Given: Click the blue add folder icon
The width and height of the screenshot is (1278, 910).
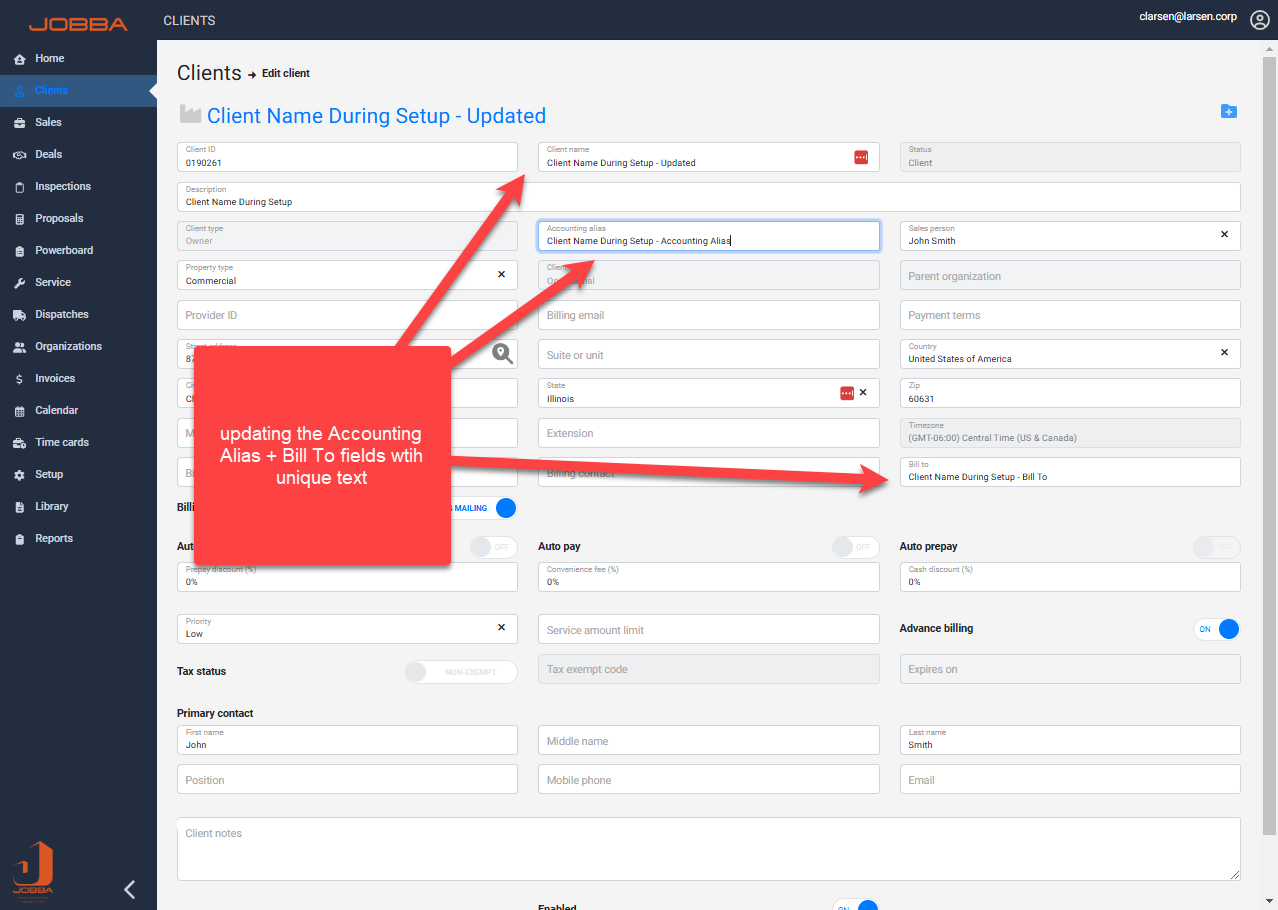Looking at the screenshot, I should 1229,111.
